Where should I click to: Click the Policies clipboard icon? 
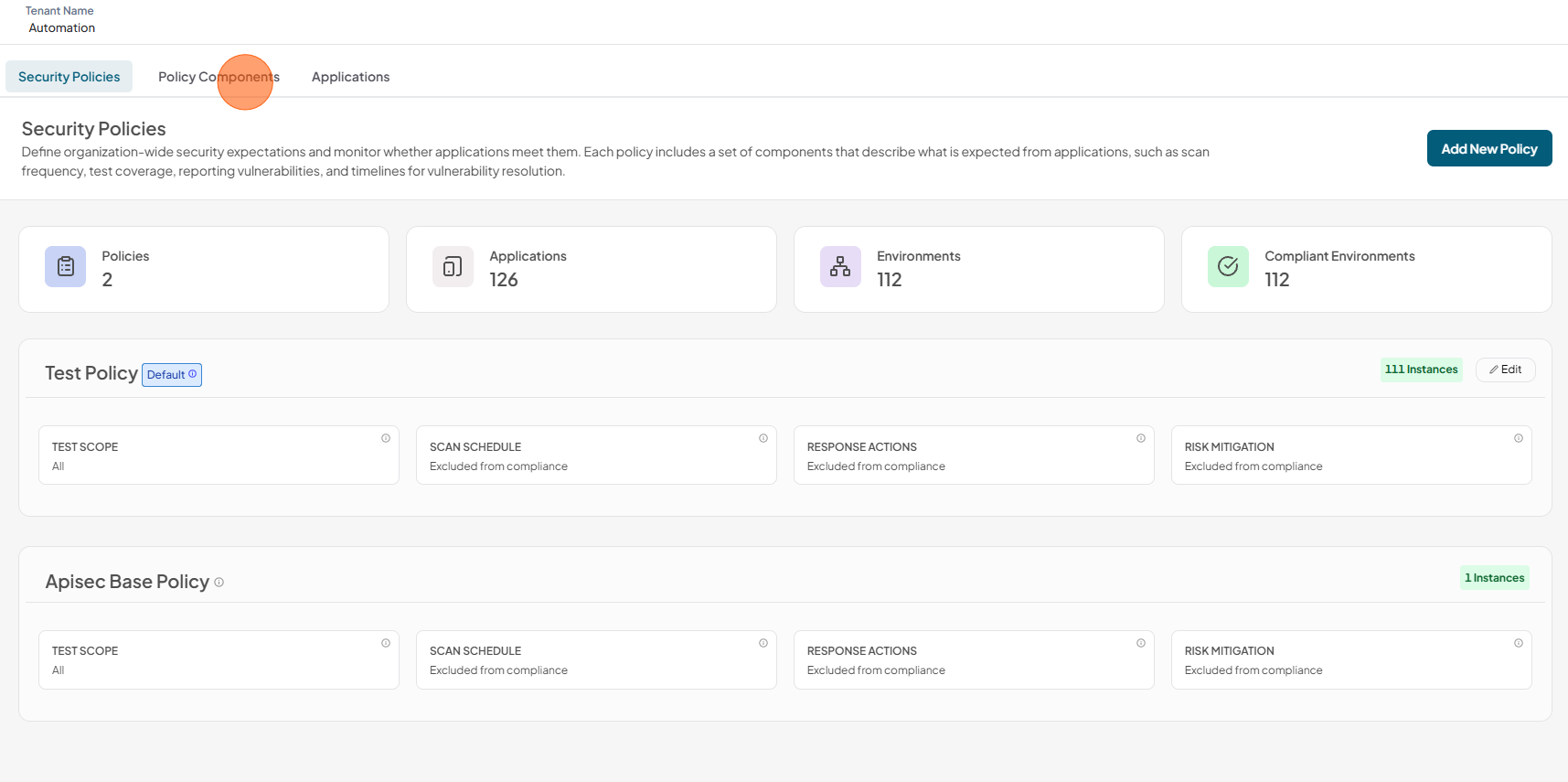click(x=66, y=266)
